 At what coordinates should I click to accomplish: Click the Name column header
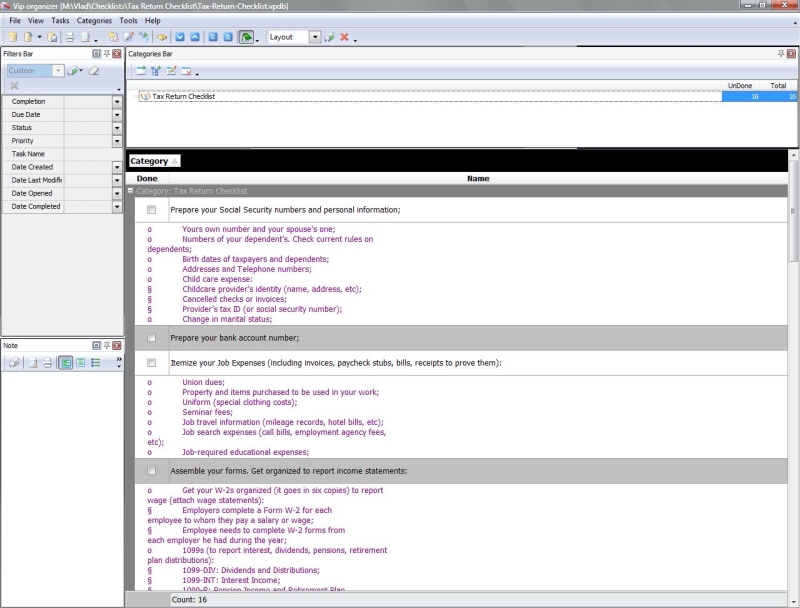pyautogui.click(x=478, y=178)
